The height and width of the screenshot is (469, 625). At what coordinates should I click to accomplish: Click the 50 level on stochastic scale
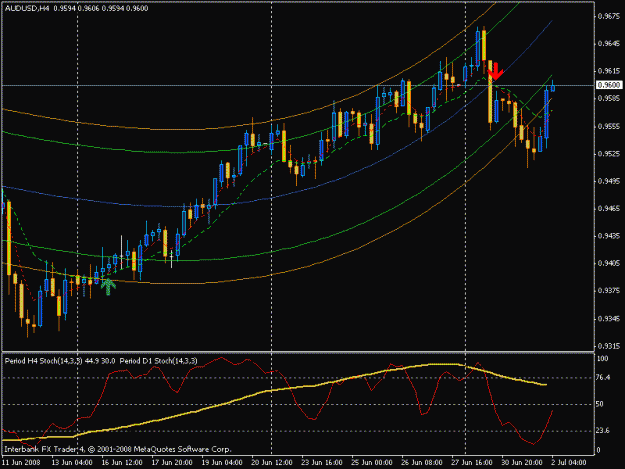click(599, 404)
